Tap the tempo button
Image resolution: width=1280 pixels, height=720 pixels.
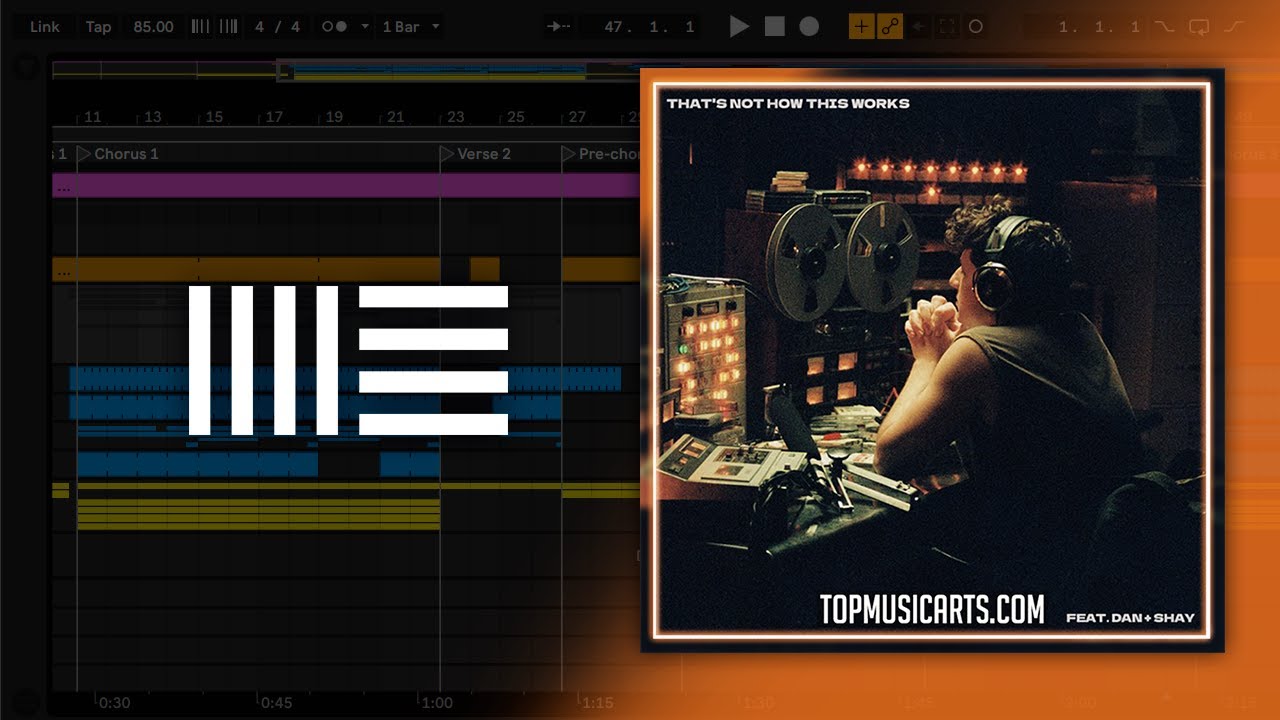(x=98, y=27)
